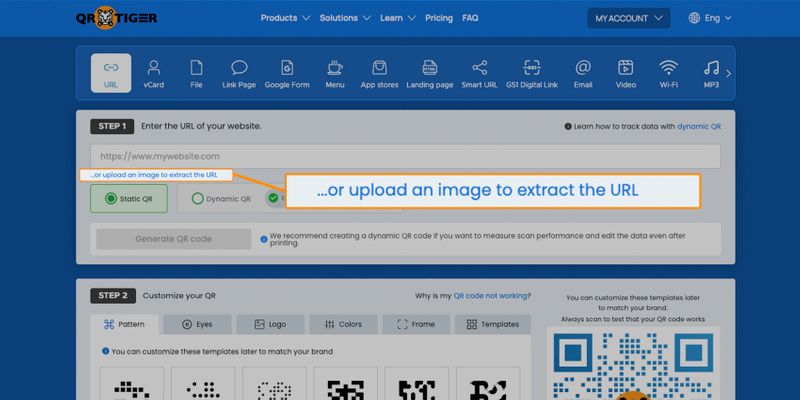The image size is (800, 400).
Task: Open the Link Page QR type
Action: click(x=239, y=73)
